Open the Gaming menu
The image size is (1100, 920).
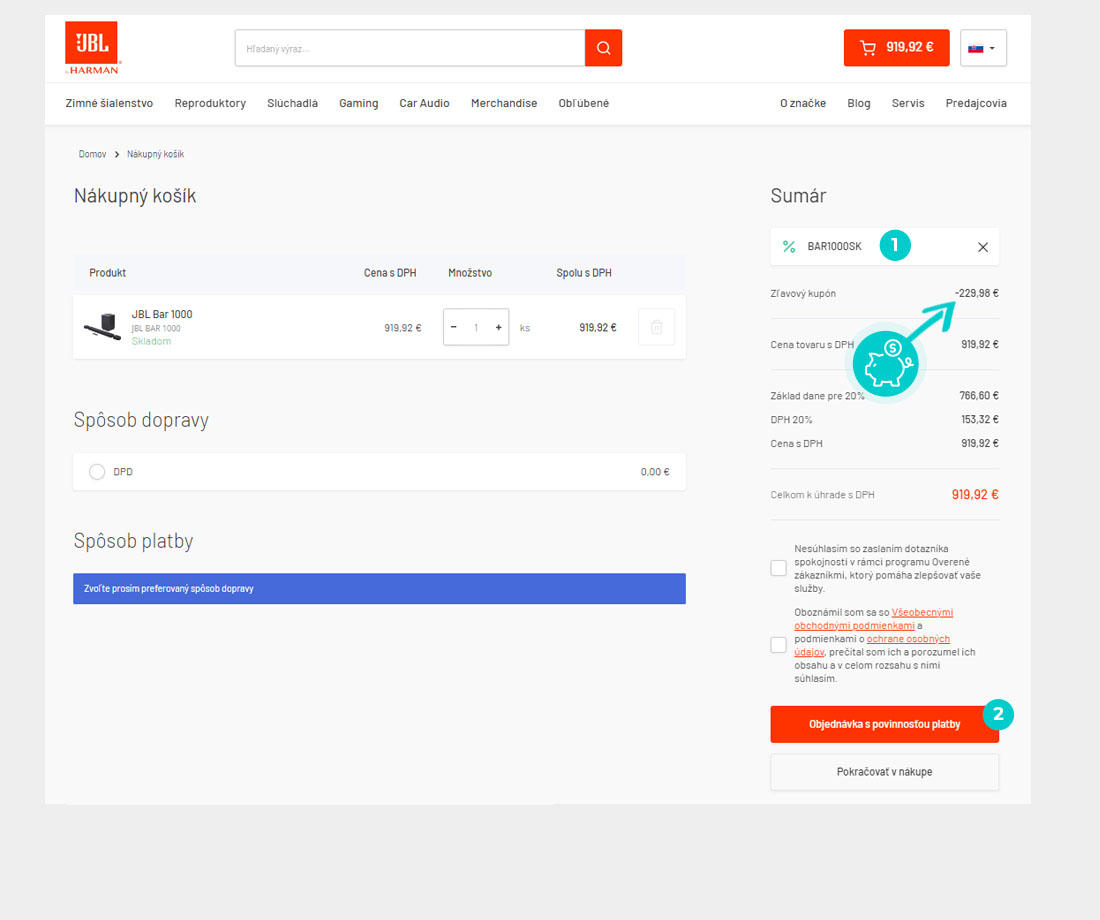point(358,103)
